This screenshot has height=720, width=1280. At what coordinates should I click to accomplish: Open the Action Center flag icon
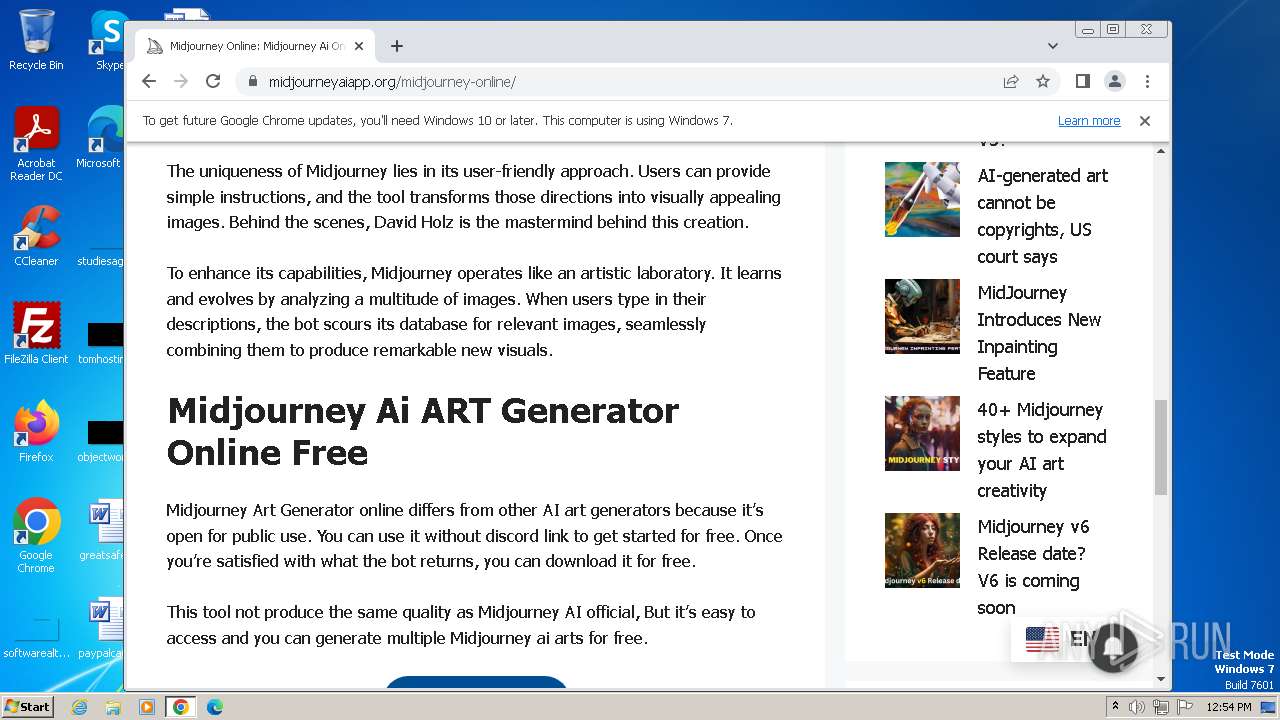click(1184, 707)
